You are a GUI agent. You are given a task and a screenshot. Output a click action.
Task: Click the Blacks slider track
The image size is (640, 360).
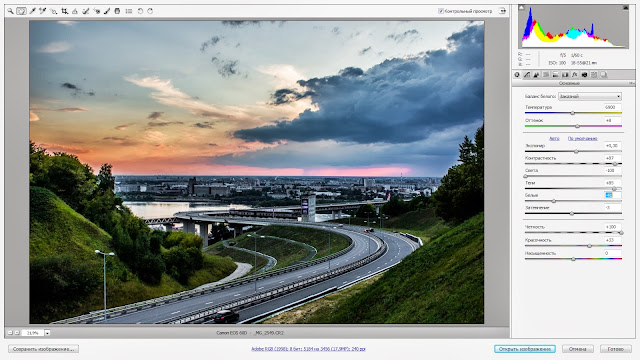click(x=573, y=213)
